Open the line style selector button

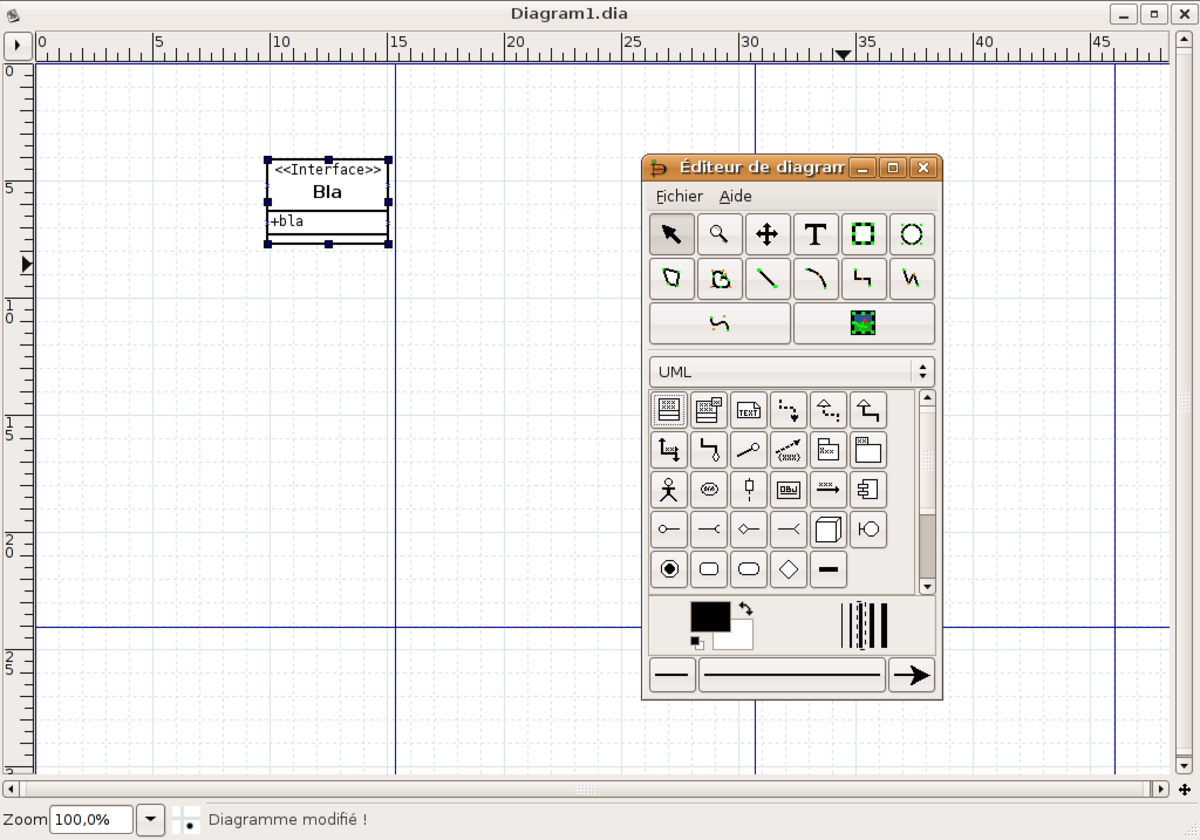tap(792, 675)
